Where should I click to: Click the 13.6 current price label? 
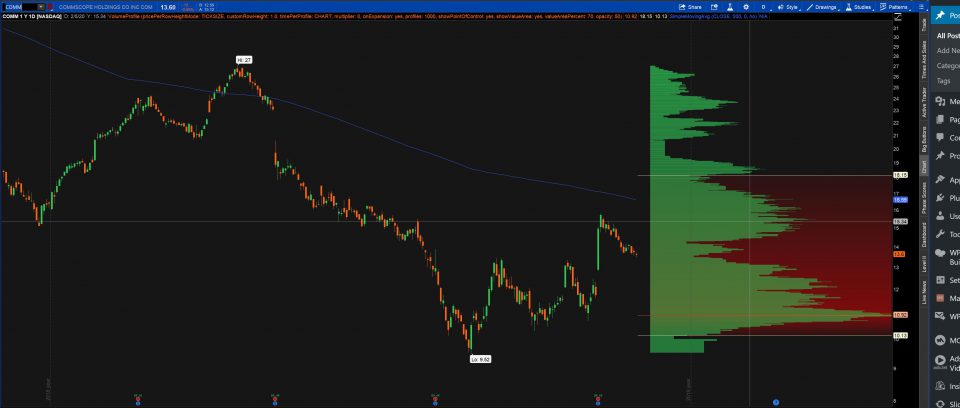tap(899, 254)
